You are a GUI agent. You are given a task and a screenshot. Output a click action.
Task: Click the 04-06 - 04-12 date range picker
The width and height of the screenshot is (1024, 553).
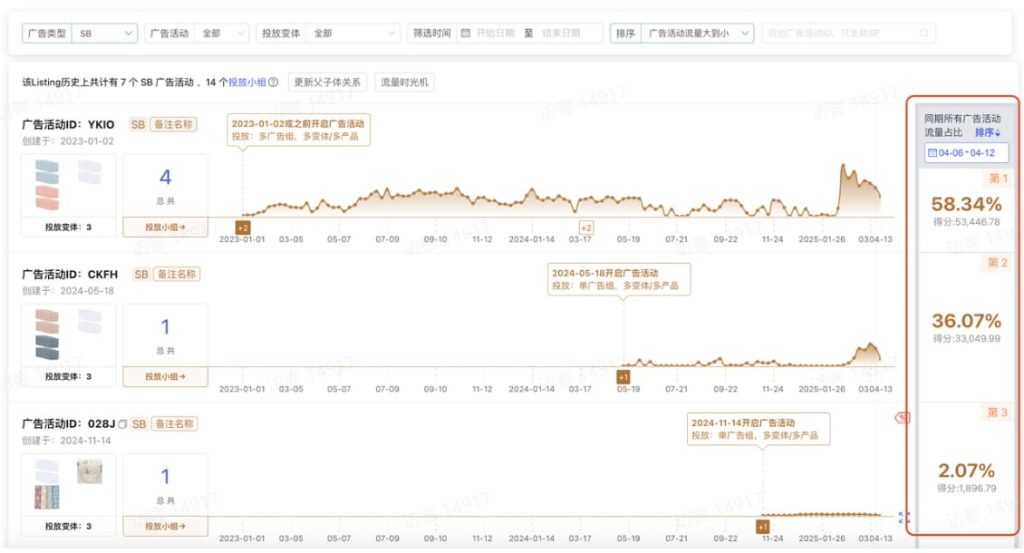tap(966, 153)
